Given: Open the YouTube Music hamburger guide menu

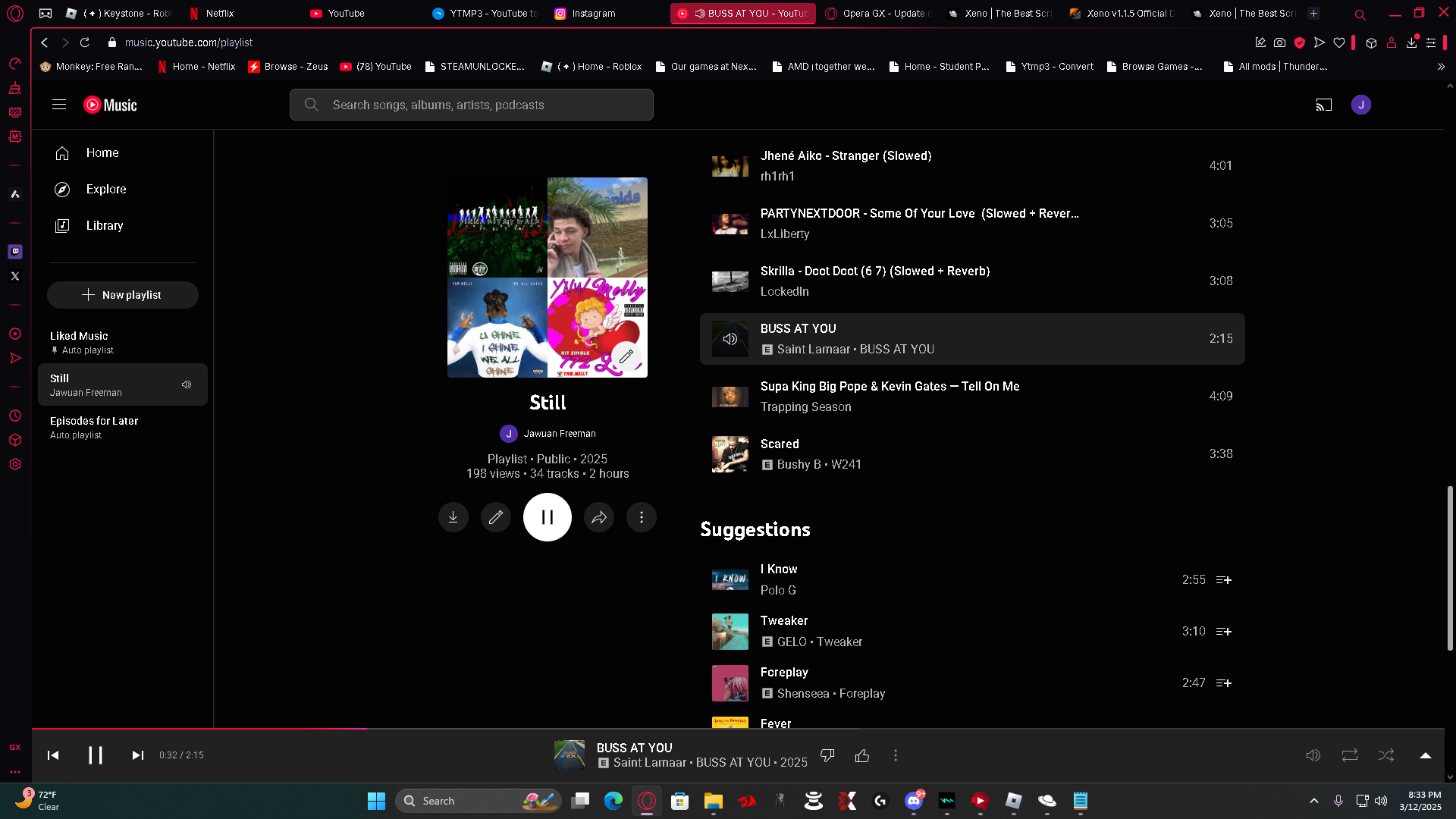Looking at the screenshot, I should click(59, 105).
